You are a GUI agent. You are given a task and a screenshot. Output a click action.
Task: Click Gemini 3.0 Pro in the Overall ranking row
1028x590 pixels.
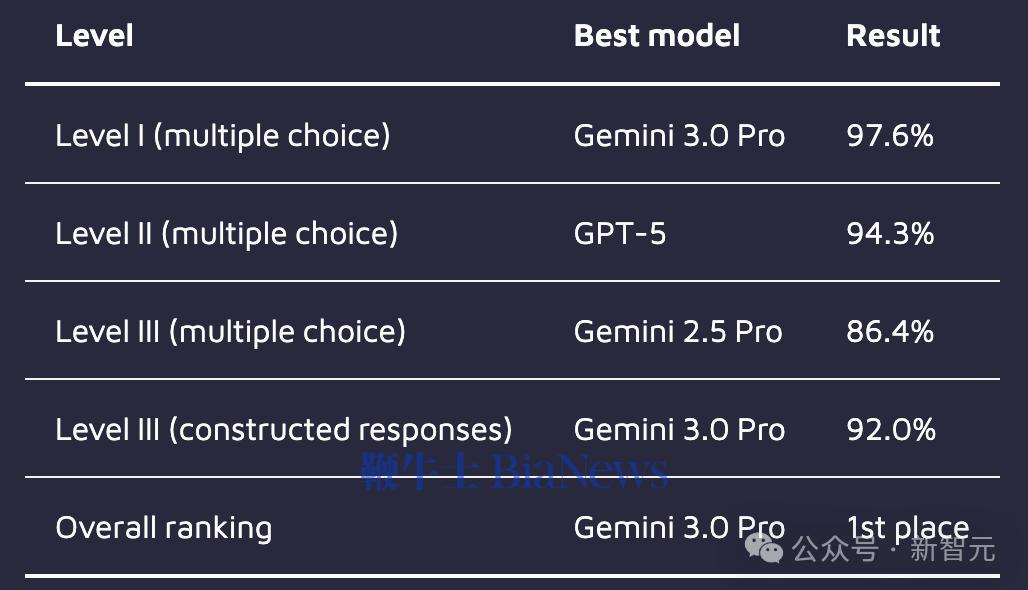click(x=679, y=527)
